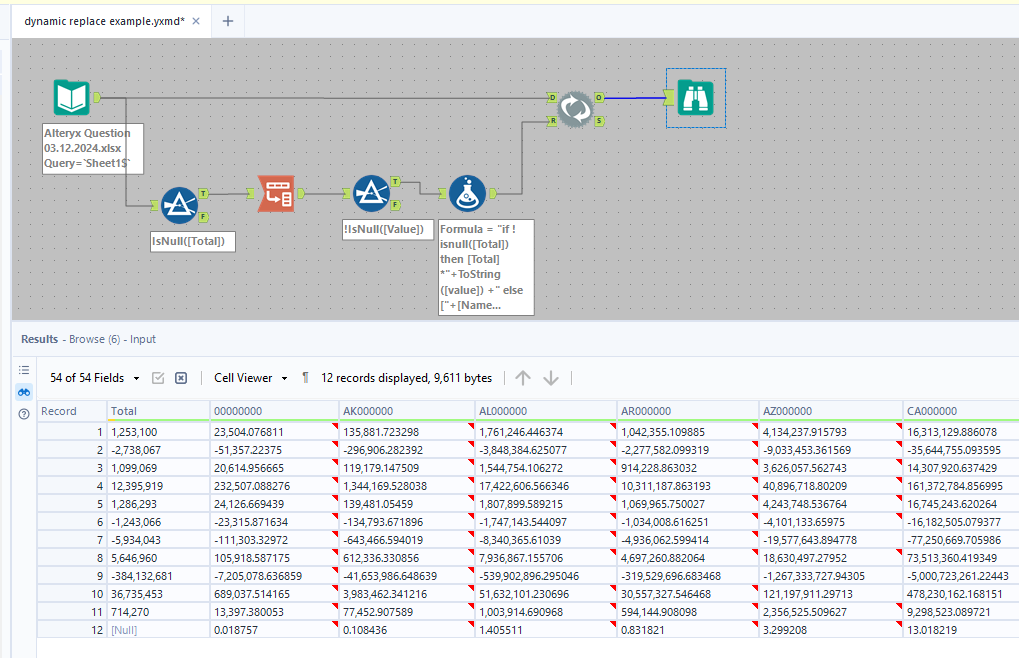The height and width of the screenshot is (658, 1019).
Task: Select the Browse tool binoculars icon
Action: pyautogui.click(x=696, y=98)
